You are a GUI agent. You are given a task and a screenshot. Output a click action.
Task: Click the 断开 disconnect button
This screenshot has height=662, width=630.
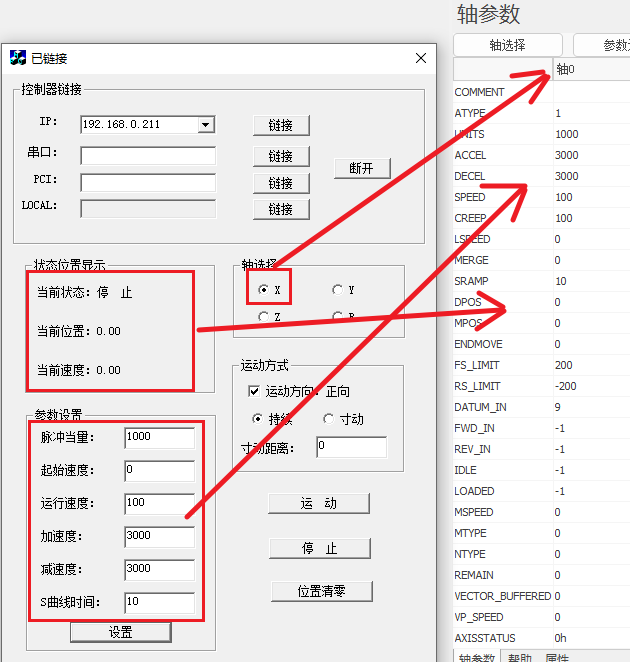pos(362,168)
